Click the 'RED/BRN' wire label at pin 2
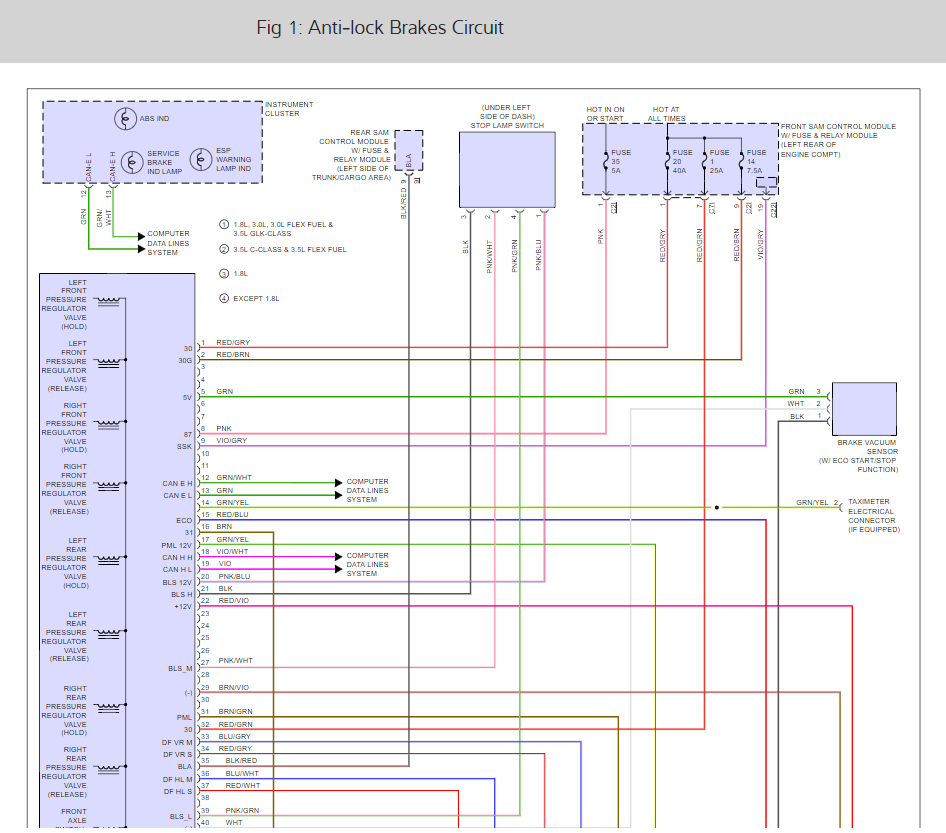Viewport: 946px width, 833px height. 233,355
